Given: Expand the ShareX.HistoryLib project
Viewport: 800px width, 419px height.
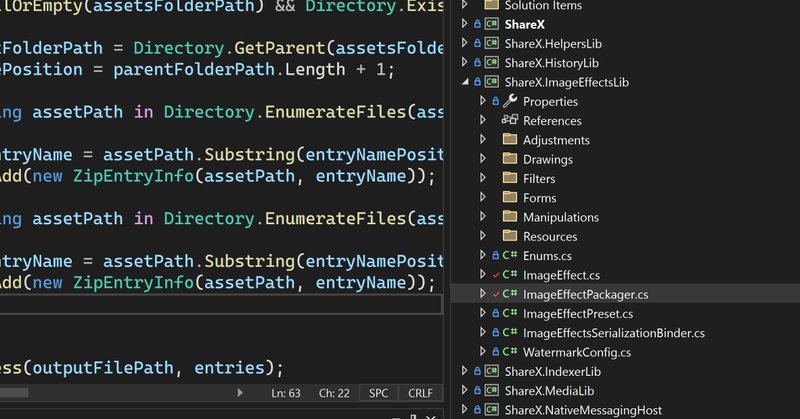Looking at the screenshot, I should [464, 62].
